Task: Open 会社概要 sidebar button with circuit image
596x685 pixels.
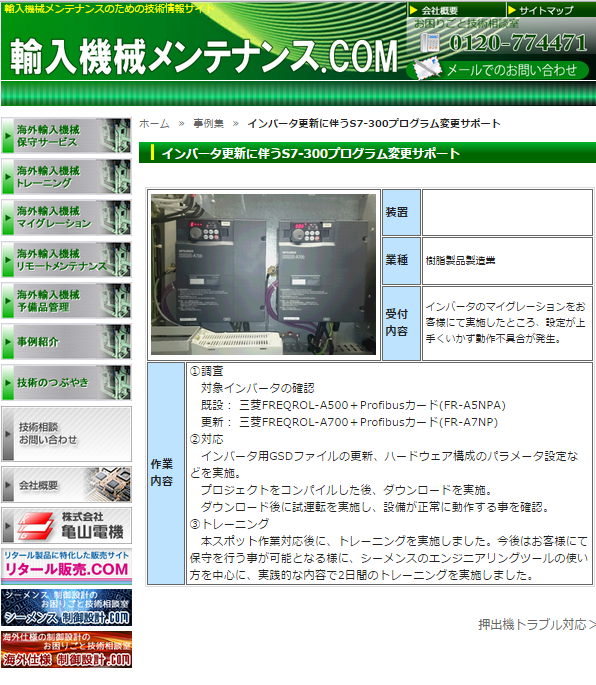Action: tap(66, 484)
